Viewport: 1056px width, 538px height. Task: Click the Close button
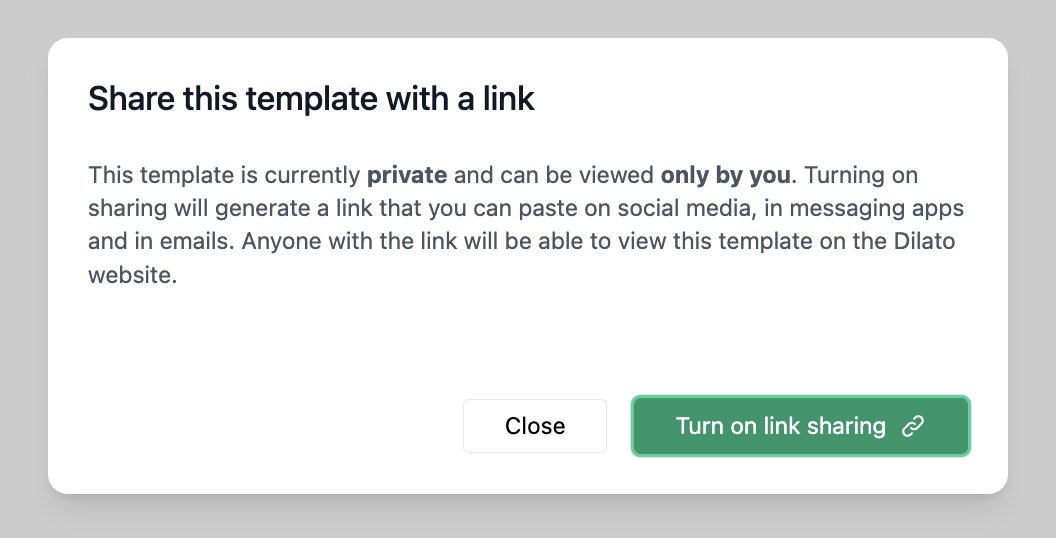[x=535, y=426]
